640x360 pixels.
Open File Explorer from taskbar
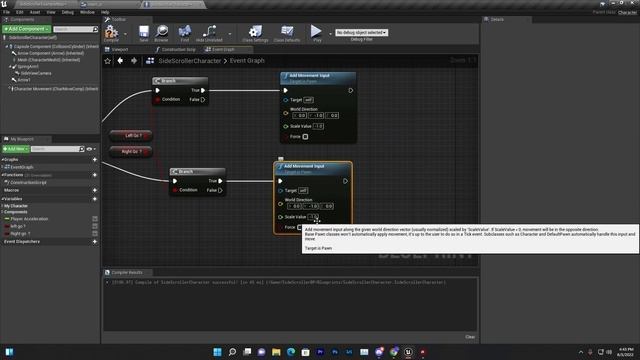276,352
